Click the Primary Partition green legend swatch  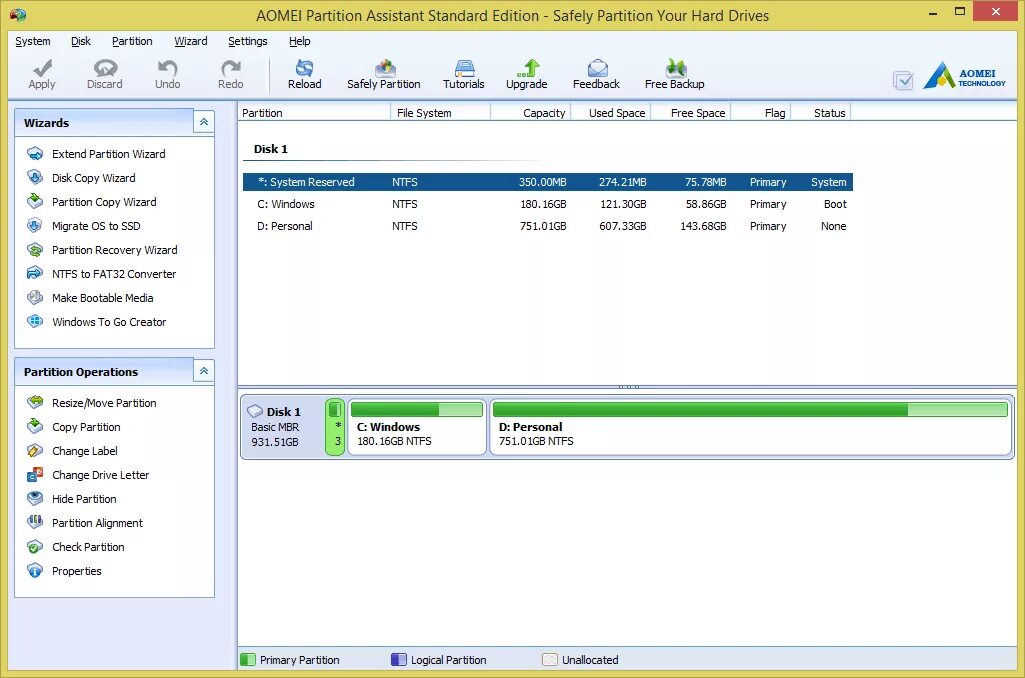pyautogui.click(x=248, y=660)
